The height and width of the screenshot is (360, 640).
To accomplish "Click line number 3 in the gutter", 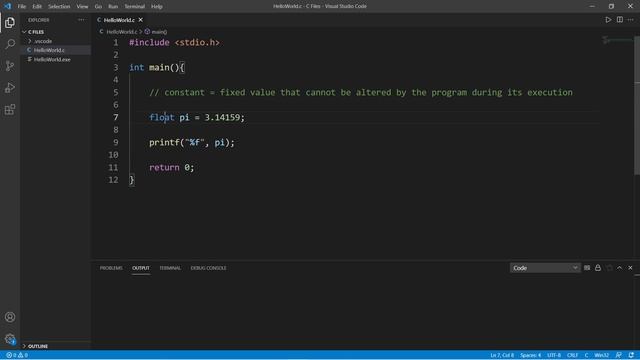I will (x=116, y=67).
